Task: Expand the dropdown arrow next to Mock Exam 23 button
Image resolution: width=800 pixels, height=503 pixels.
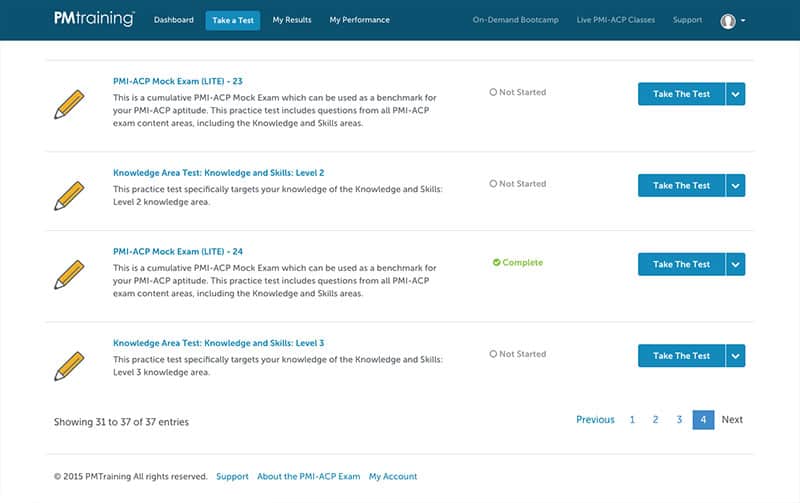Action: pos(735,94)
